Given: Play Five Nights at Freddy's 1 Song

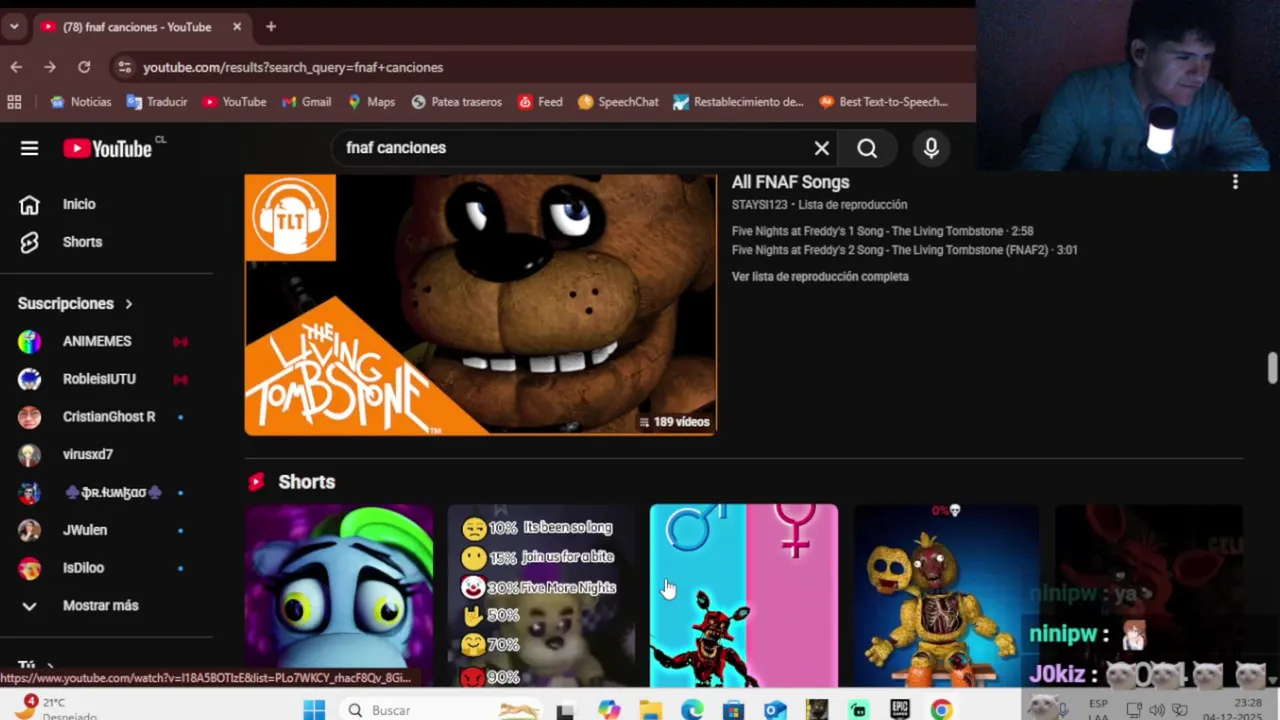Looking at the screenshot, I should (x=882, y=231).
